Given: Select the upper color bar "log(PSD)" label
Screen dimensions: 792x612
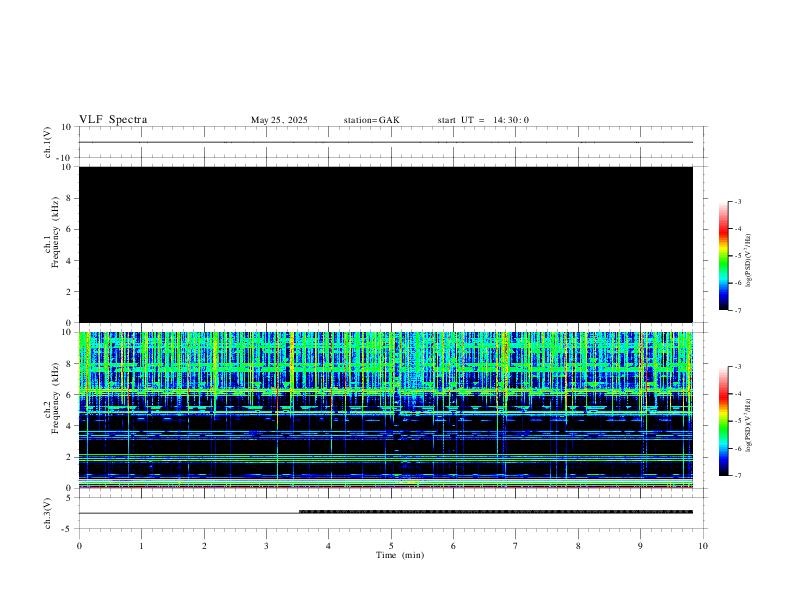Looking at the screenshot, I should (x=748, y=260).
